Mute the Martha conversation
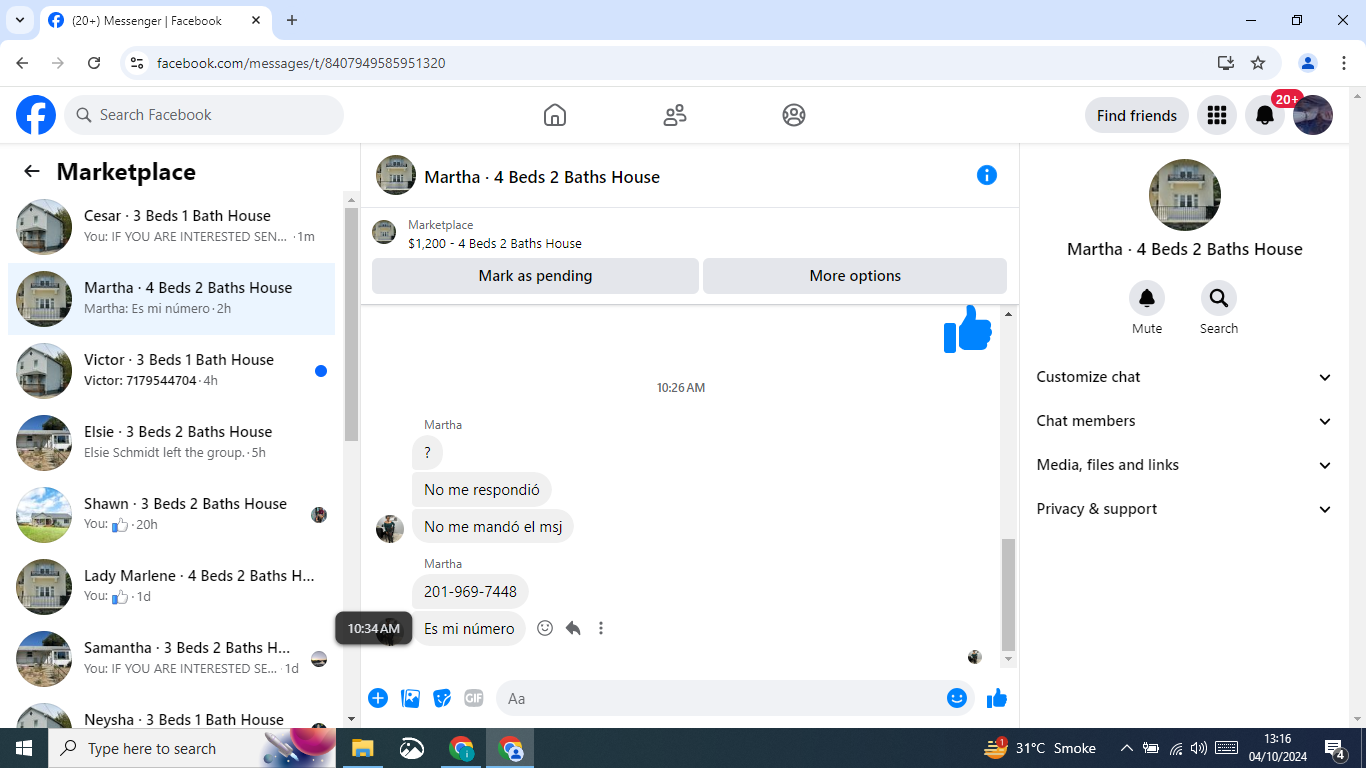1366x768 pixels. pyautogui.click(x=1147, y=298)
